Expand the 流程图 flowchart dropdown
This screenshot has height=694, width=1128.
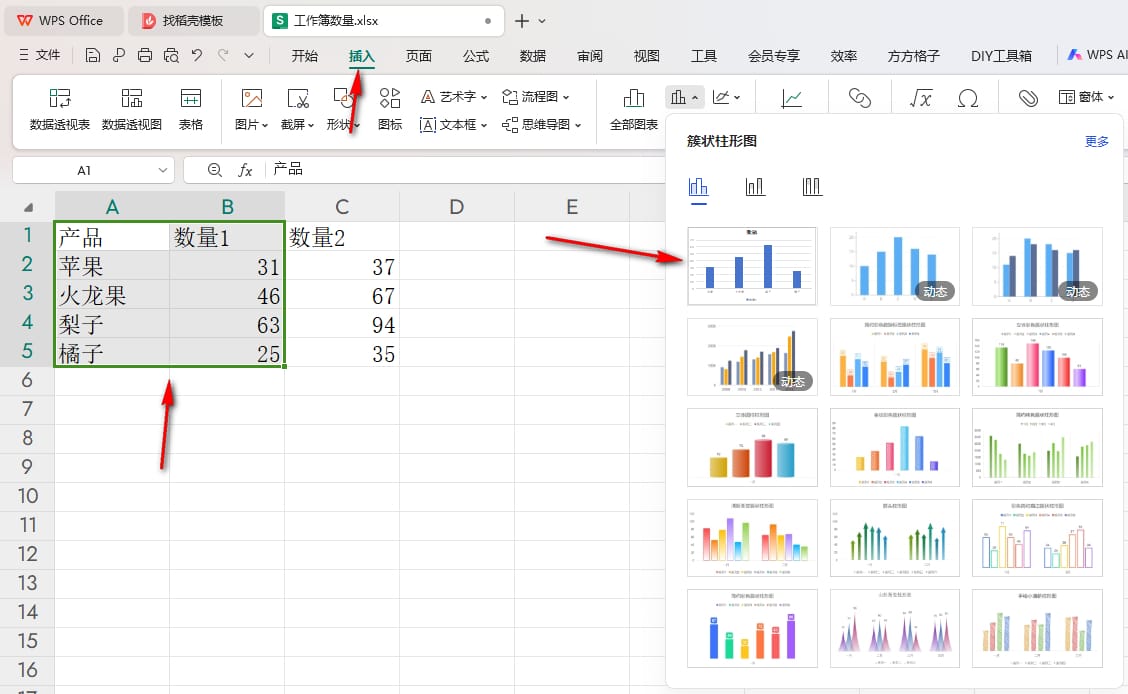[x=536, y=96]
